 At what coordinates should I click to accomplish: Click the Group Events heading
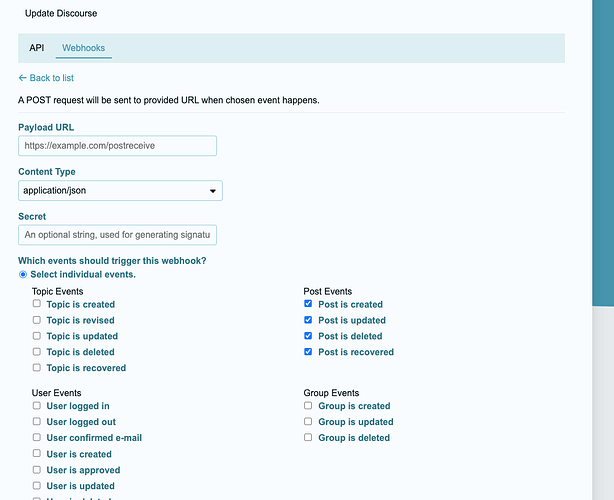(331, 393)
